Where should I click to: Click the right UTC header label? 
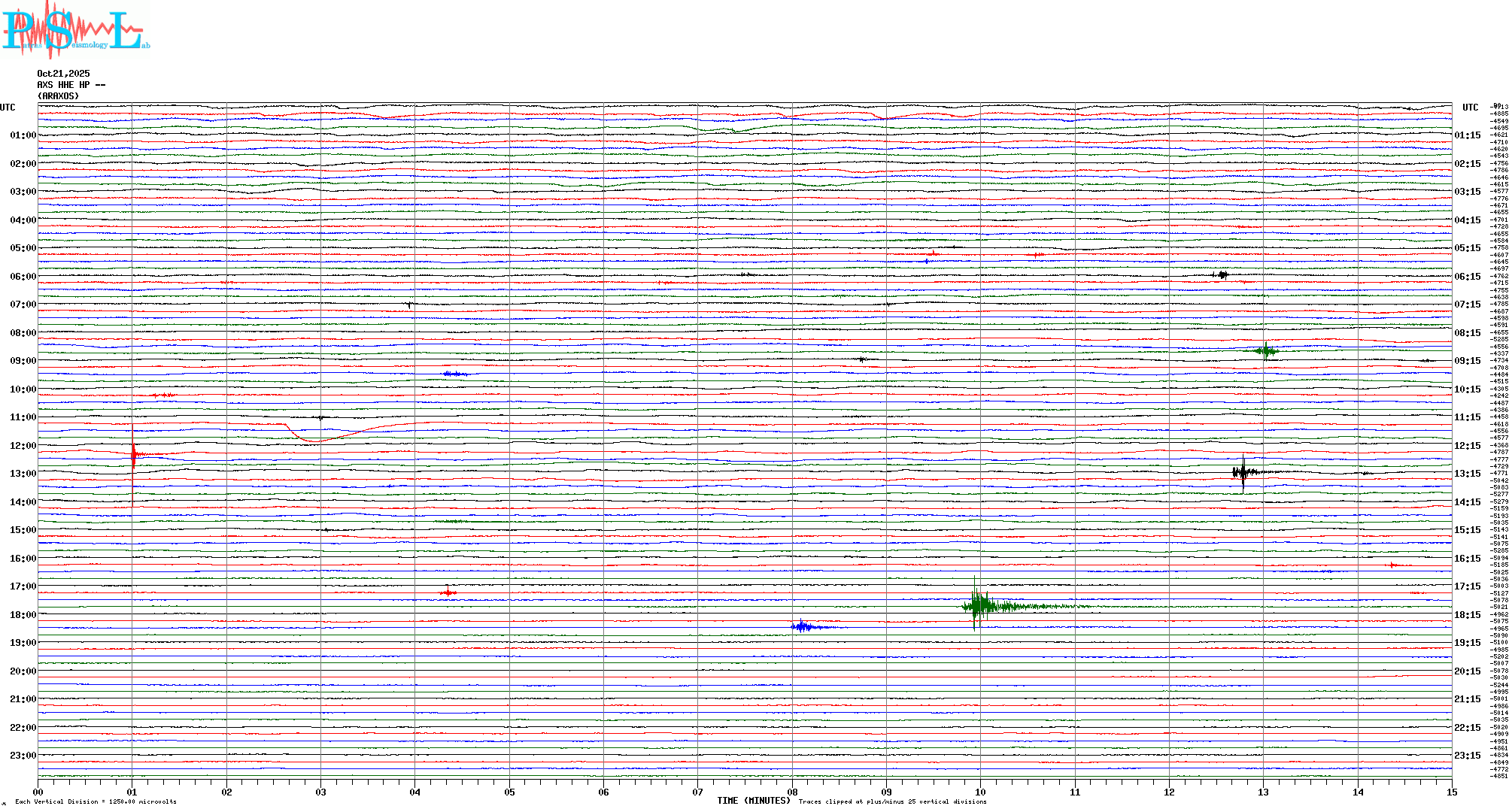(x=1470, y=108)
